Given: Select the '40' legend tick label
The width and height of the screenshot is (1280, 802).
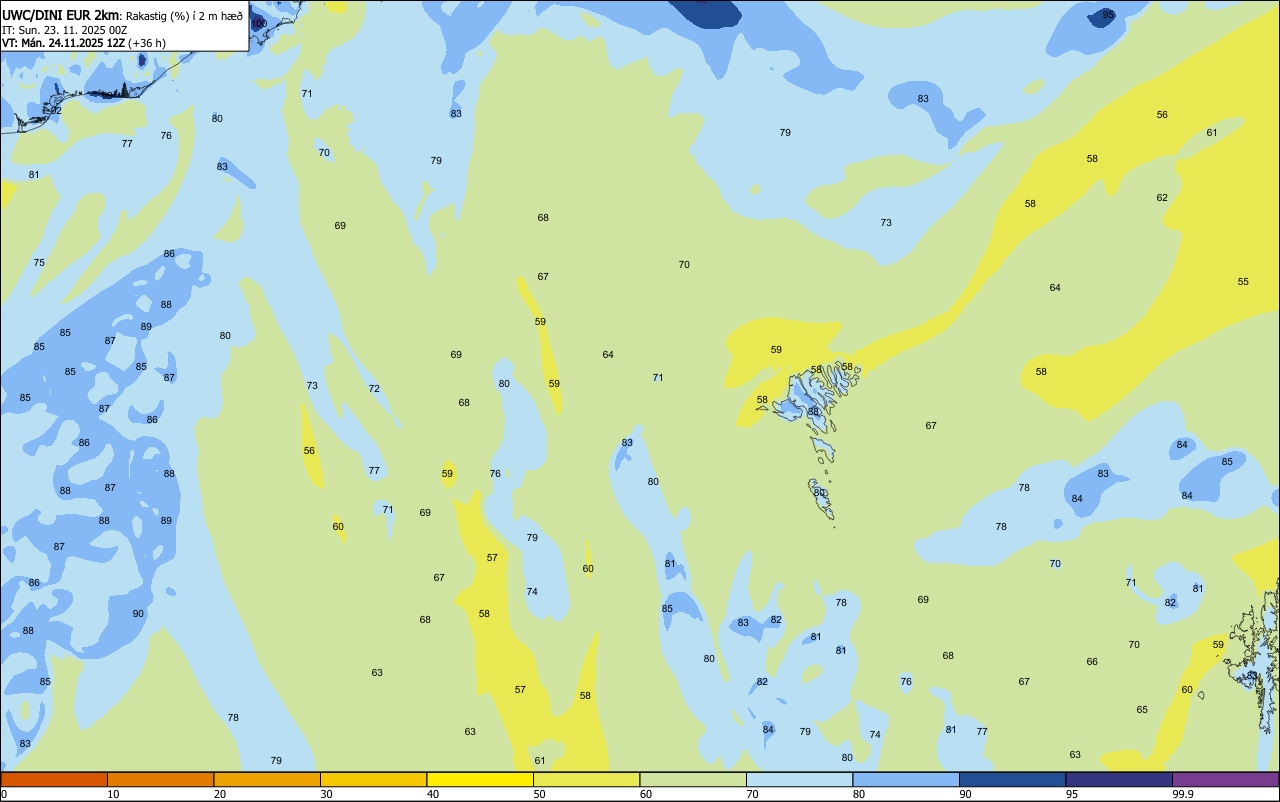Looking at the screenshot, I should pyautogui.click(x=433, y=794).
